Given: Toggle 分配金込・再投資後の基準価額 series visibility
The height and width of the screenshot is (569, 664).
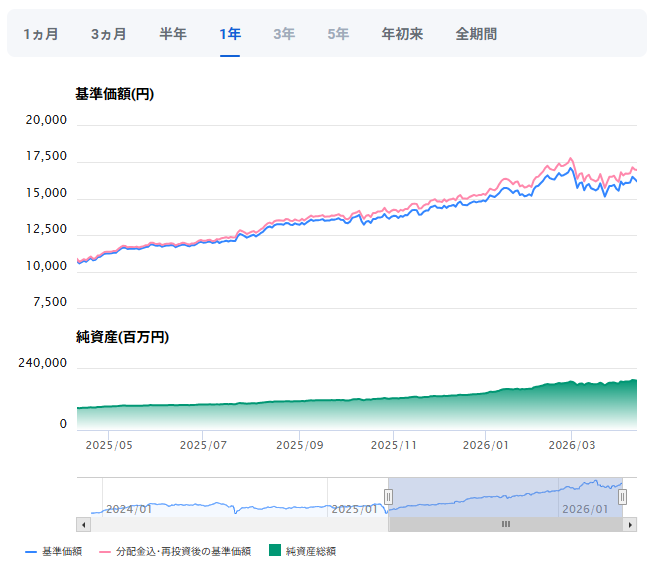Looking at the screenshot, I should (182, 551).
